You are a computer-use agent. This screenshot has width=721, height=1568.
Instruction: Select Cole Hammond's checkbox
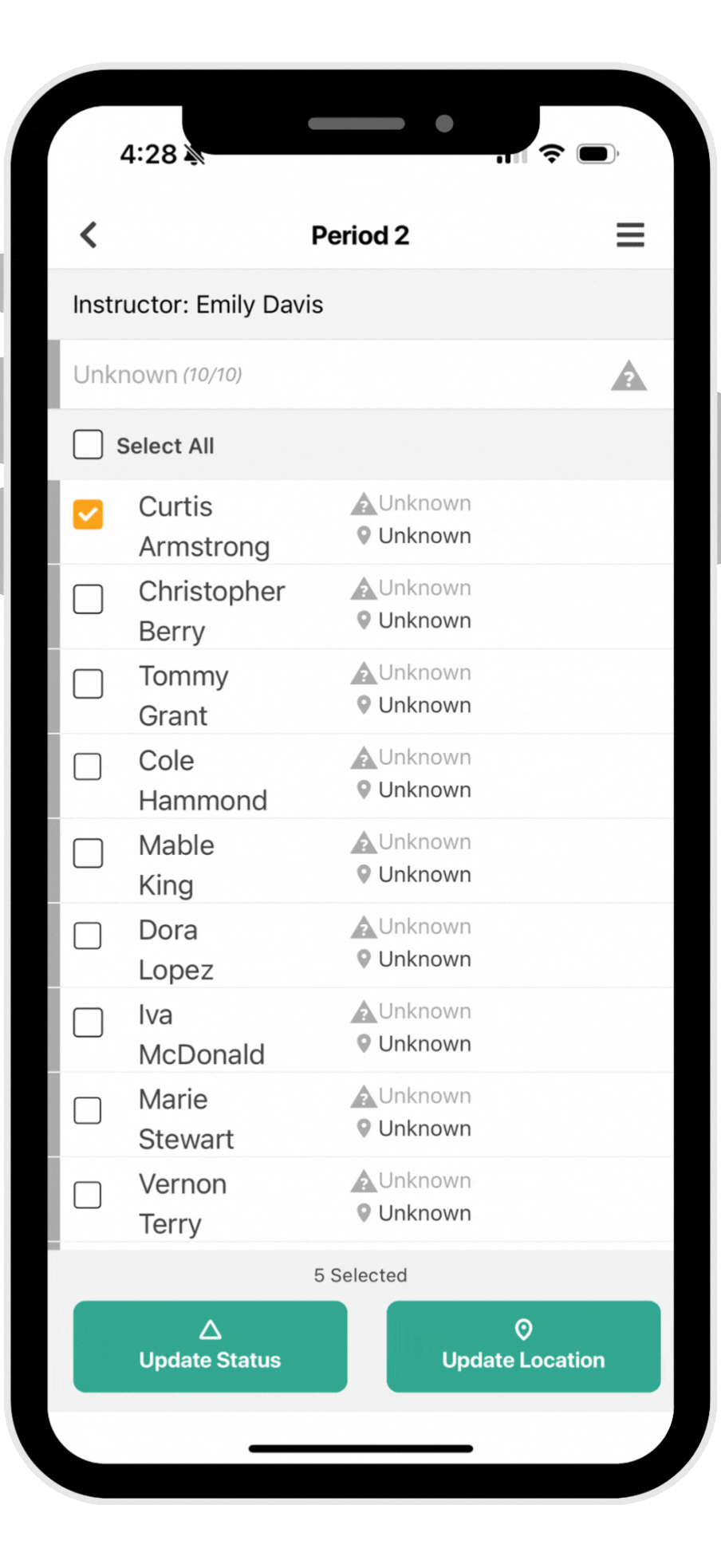(89, 767)
